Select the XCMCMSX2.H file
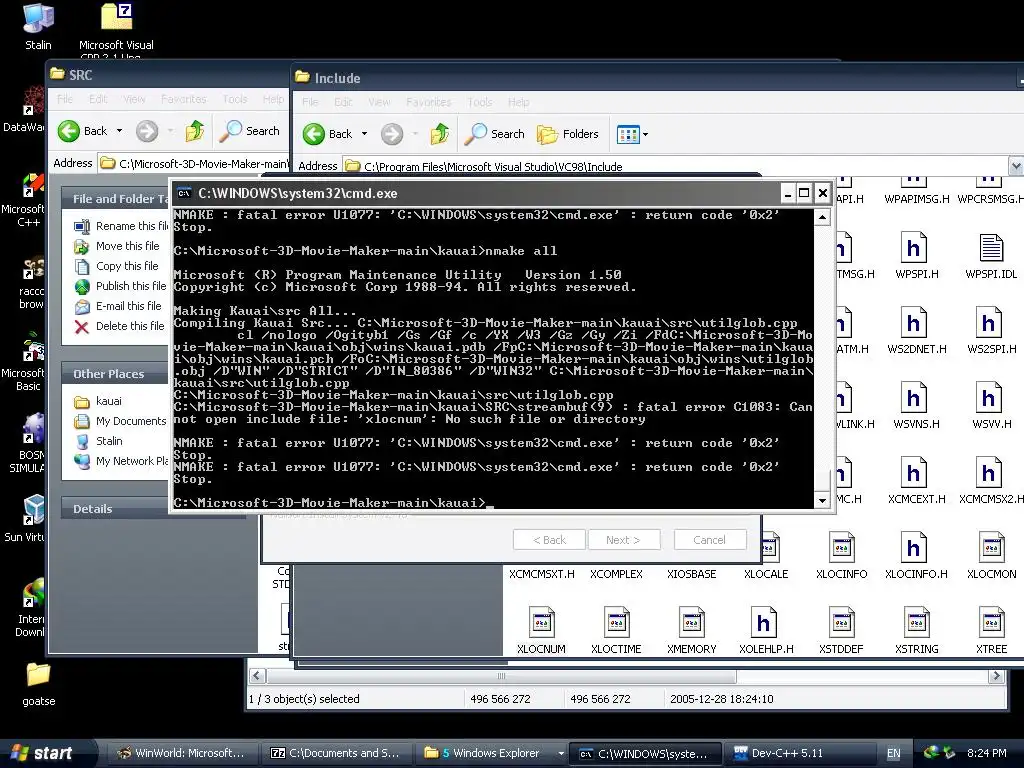Image resolution: width=1024 pixels, height=768 pixels. point(991,481)
